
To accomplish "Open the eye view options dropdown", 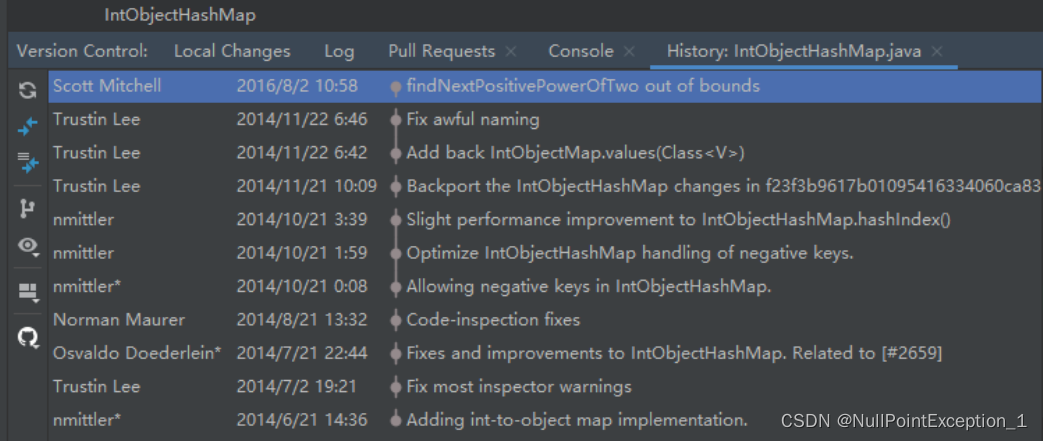I will point(27,245).
